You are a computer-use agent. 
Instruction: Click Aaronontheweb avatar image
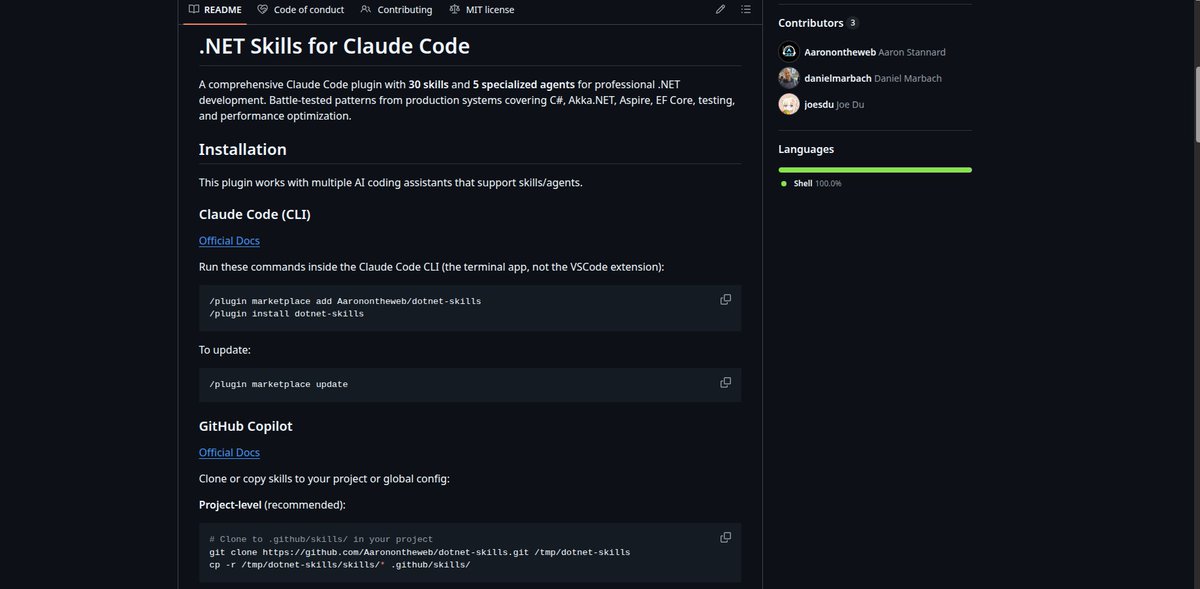pos(788,52)
